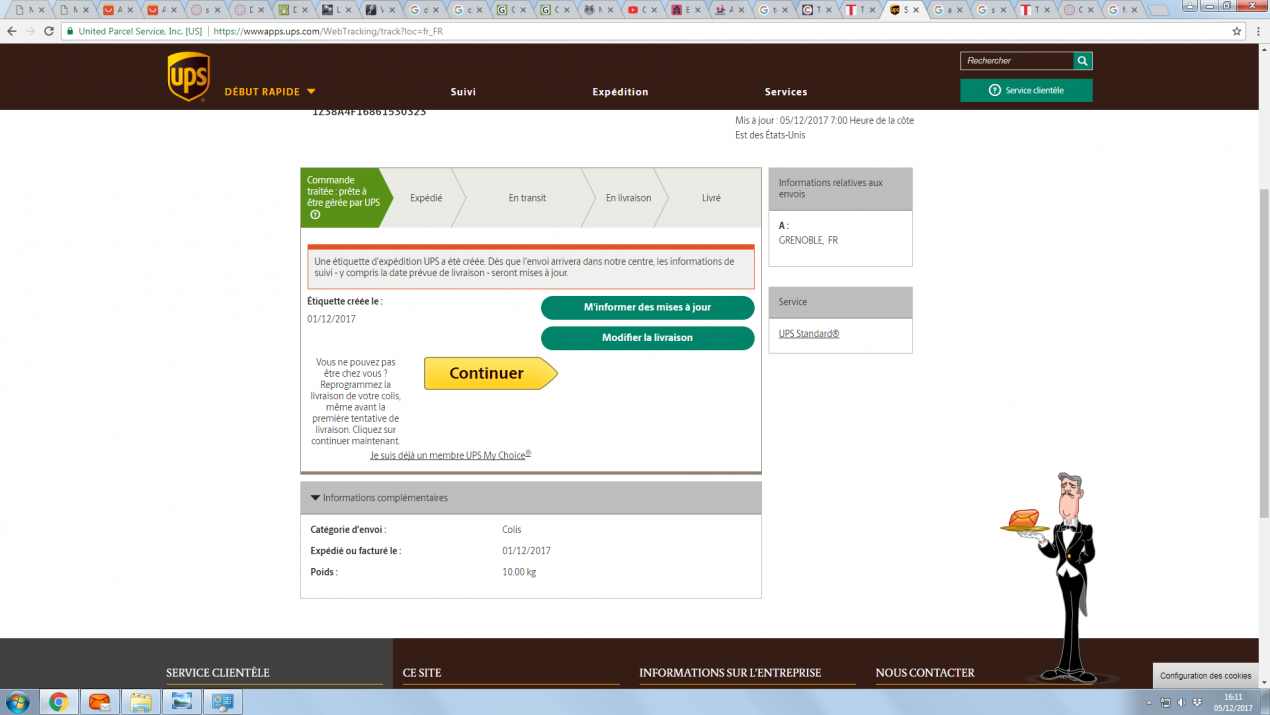Viewport: 1270px width, 715px height.
Task: Click the CE SITE footer heading
Action: (422, 673)
